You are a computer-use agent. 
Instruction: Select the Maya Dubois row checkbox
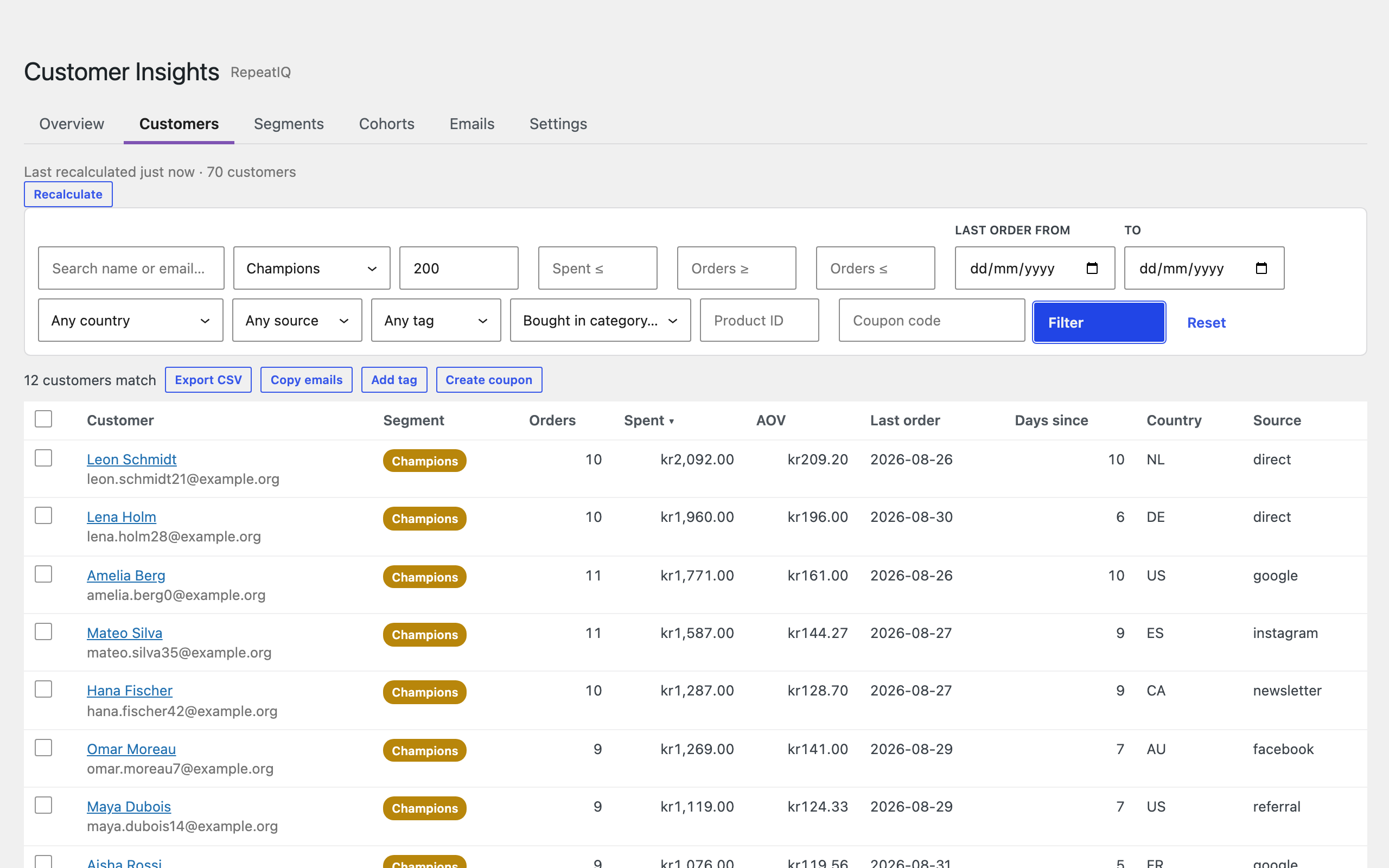(43, 805)
